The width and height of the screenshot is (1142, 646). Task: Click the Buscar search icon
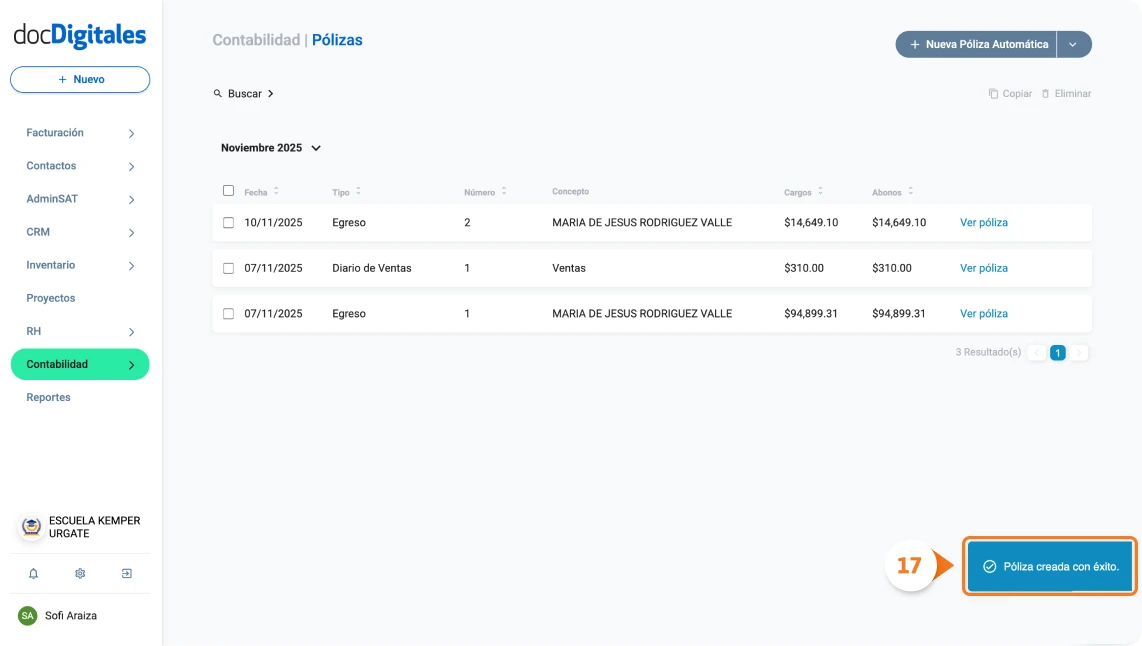218,93
